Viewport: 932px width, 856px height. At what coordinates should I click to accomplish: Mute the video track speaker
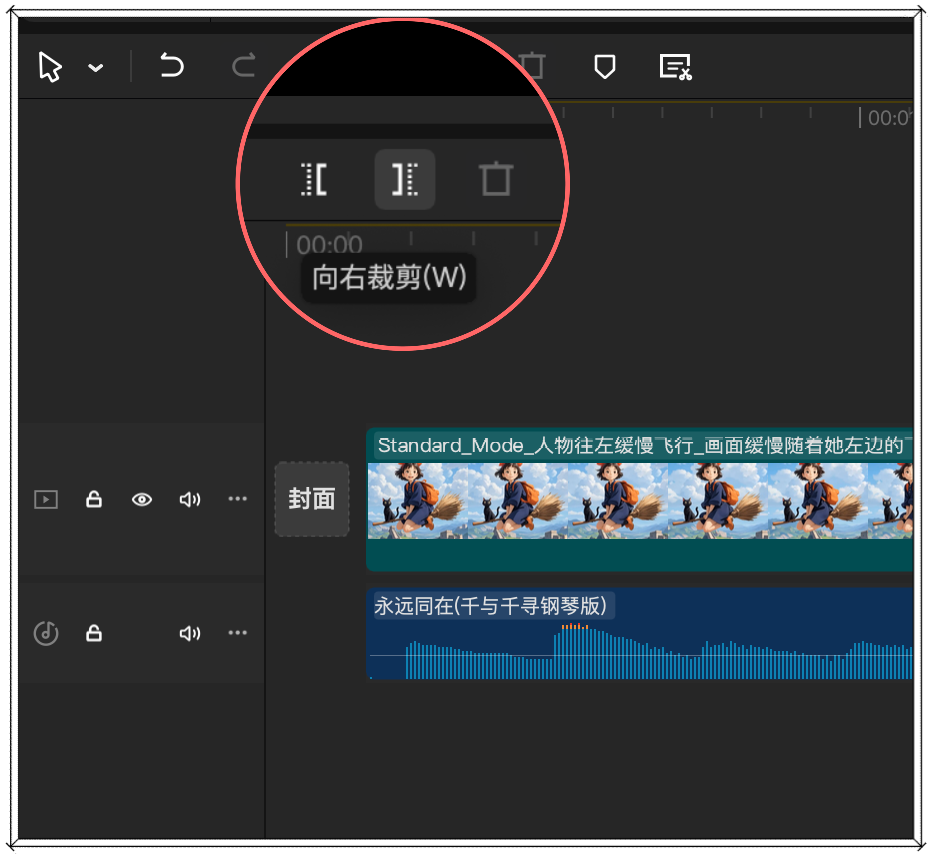pyautogui.click(x=190, y=499)
